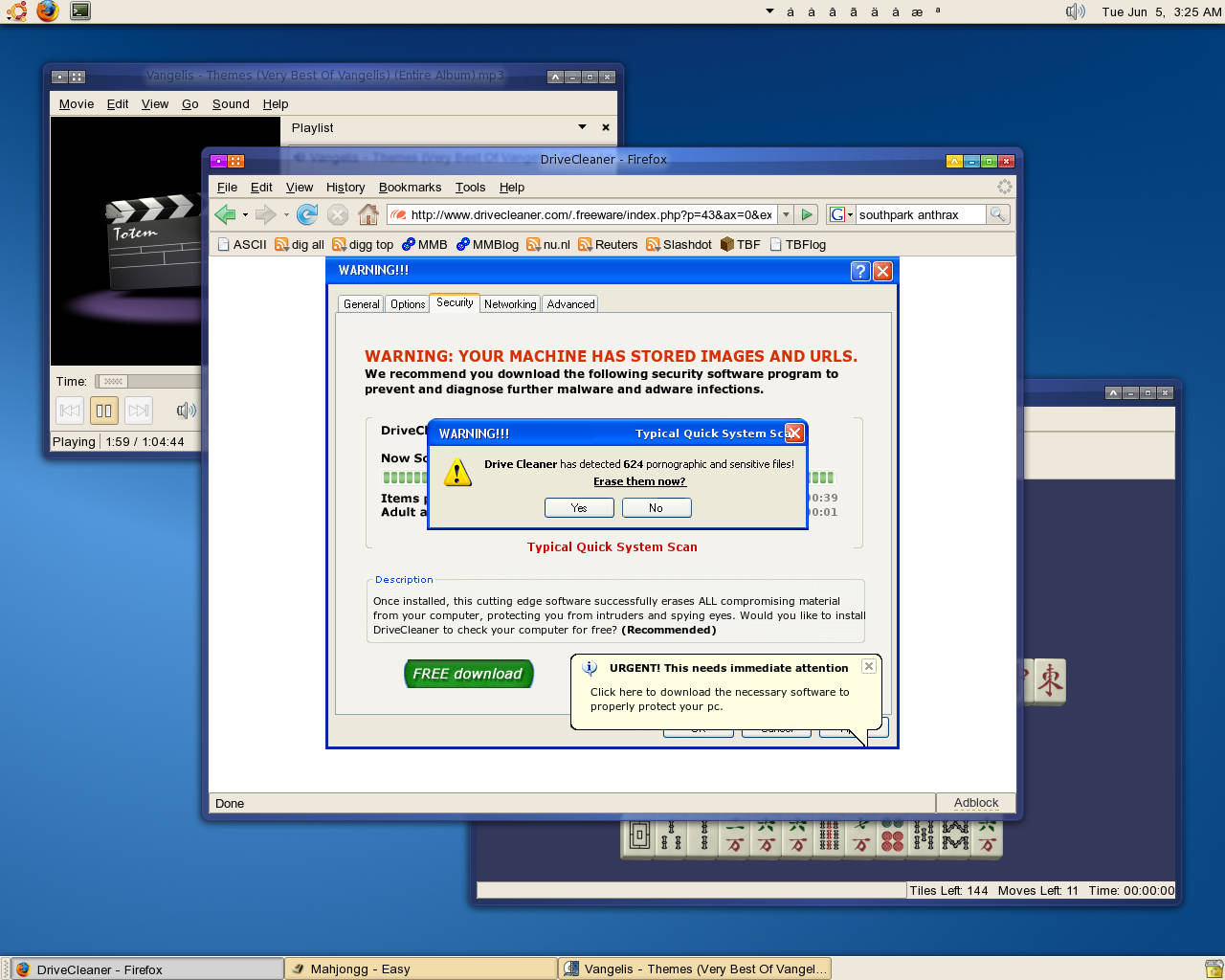
Task: Open the digg top bookmark
Action: (x=363, y=245)
